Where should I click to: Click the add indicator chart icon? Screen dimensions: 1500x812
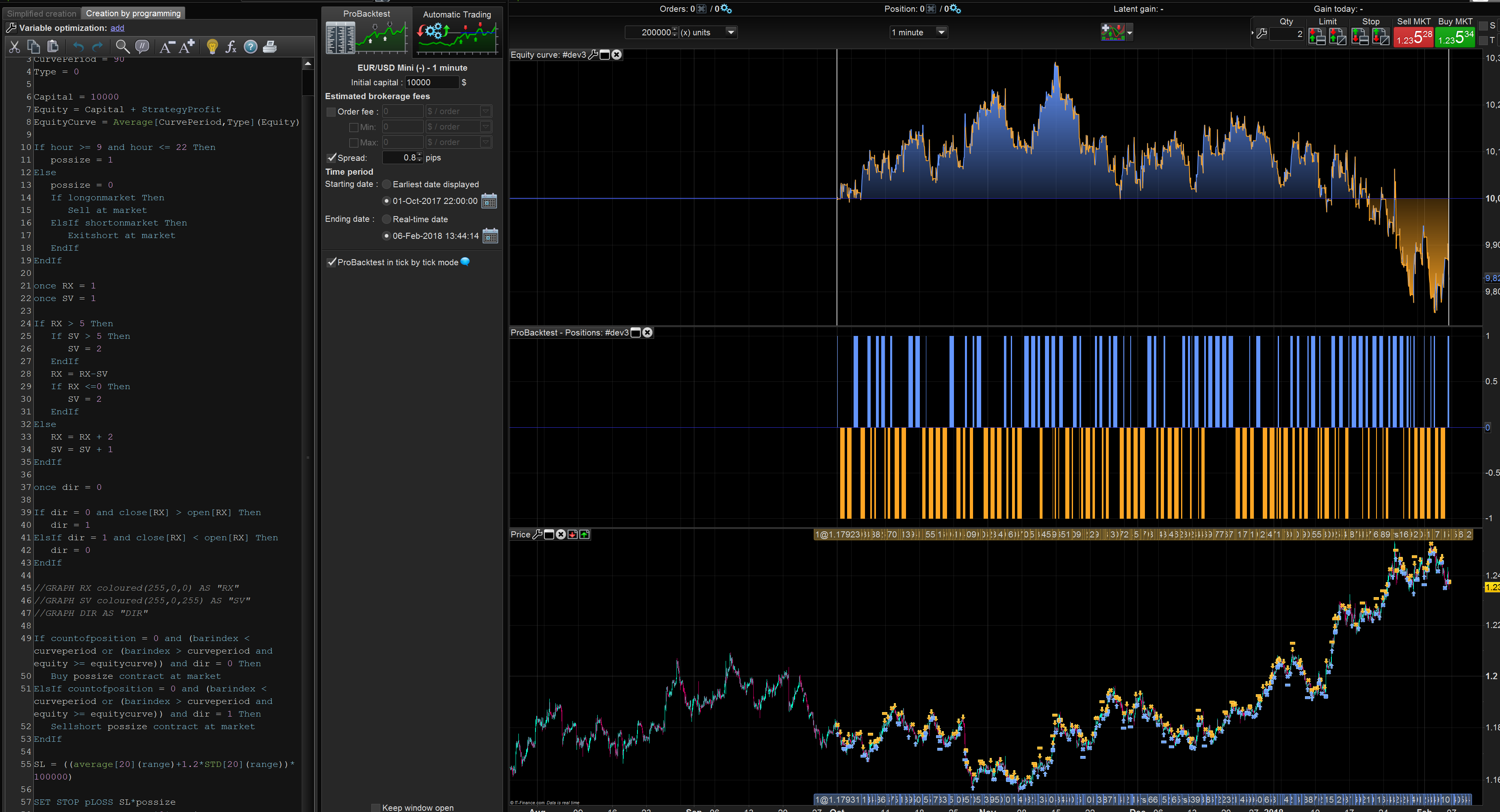[1112, 32]
